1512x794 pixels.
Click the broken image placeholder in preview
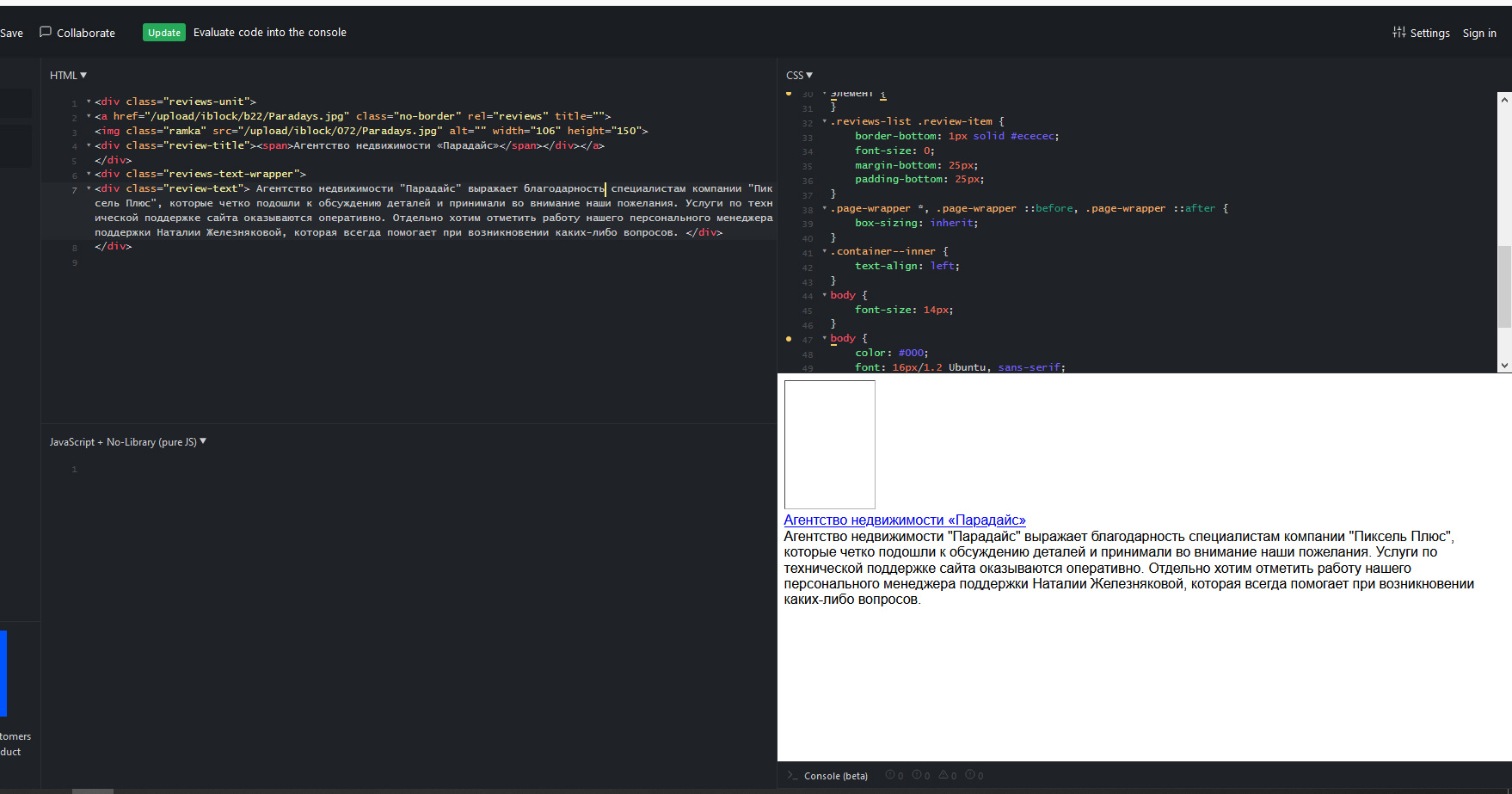(x=830, y=445)
